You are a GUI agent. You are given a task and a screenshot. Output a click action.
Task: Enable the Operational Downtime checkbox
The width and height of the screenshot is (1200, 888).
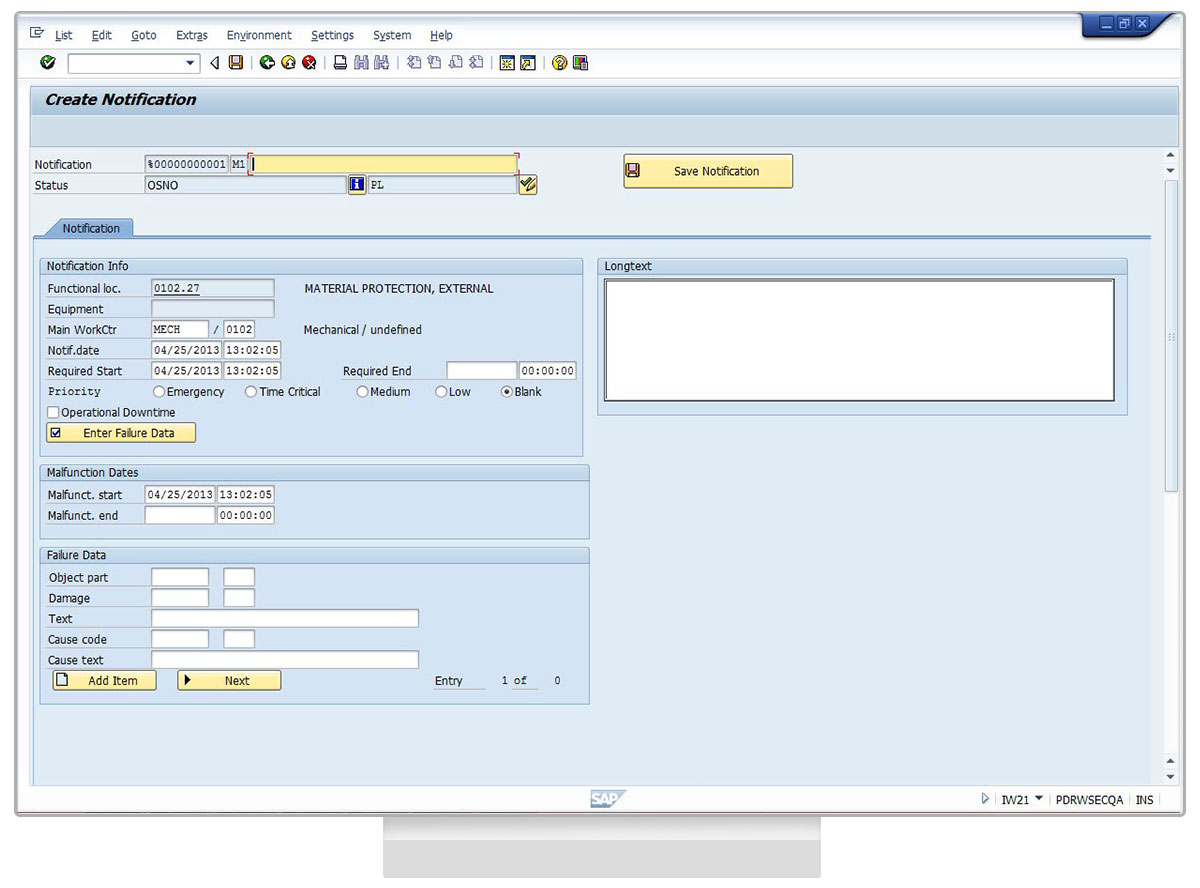pos(53,413)
